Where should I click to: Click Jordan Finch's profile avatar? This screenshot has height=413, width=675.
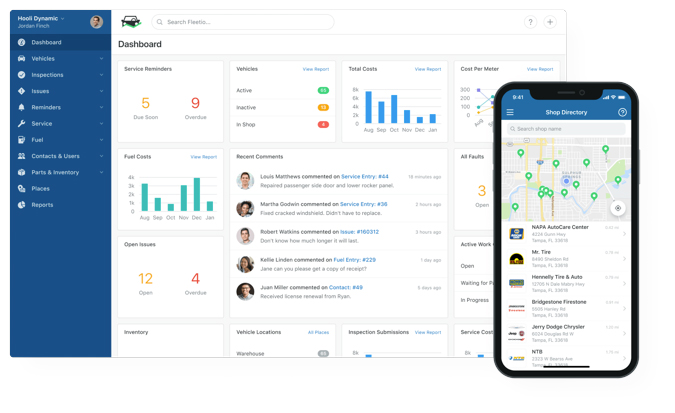(96, 22)
